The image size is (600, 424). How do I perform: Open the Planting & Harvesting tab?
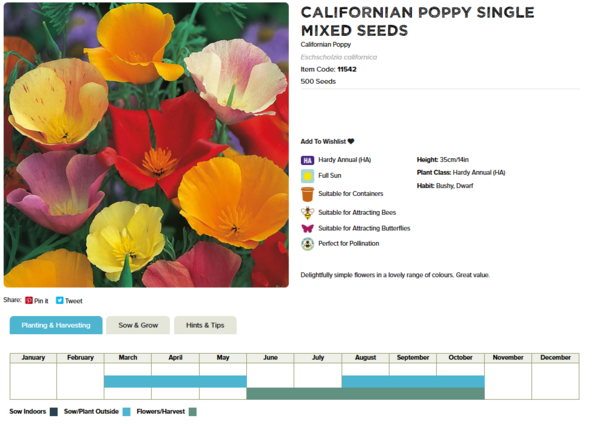click(56, 325)
